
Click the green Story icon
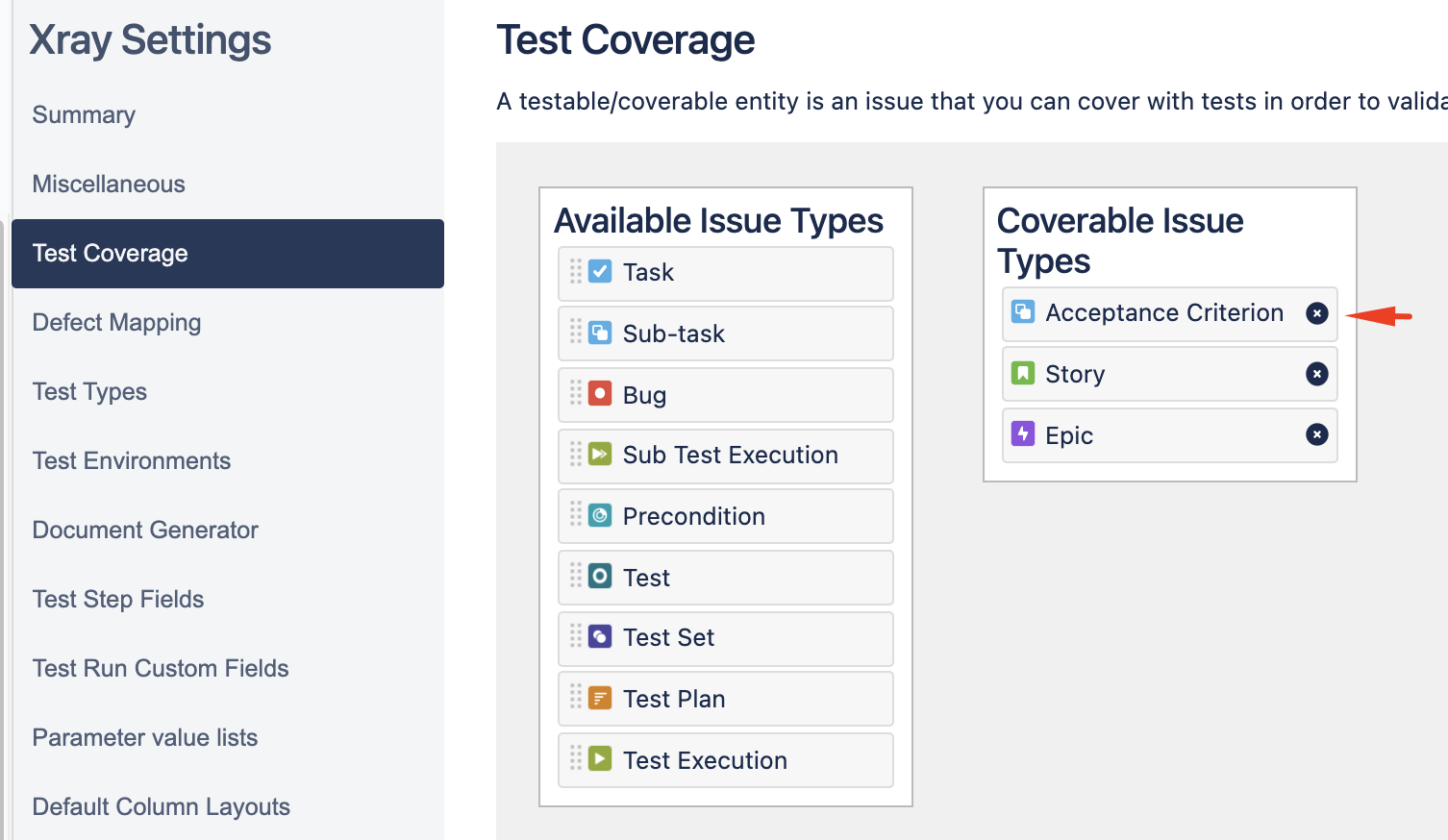coord(1023,373)
